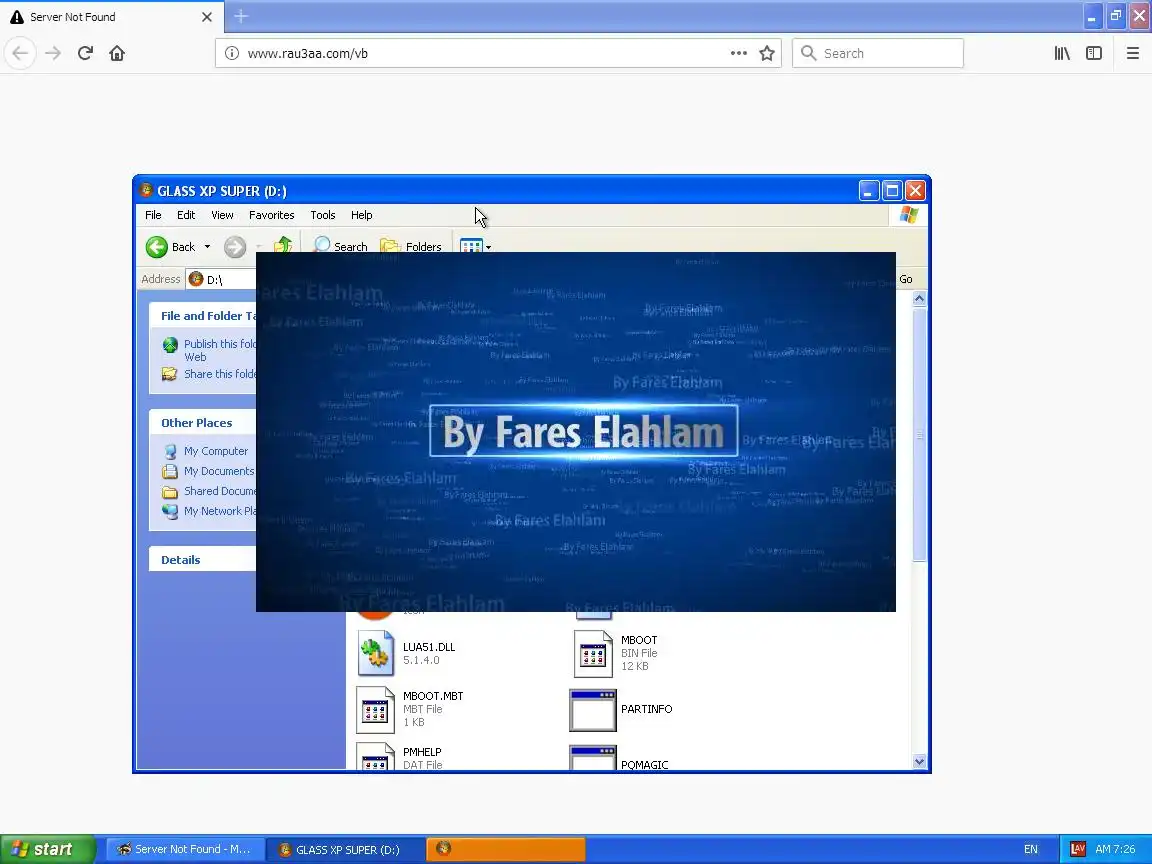Select the PARTINFO file icon

(x=592, y=710)
